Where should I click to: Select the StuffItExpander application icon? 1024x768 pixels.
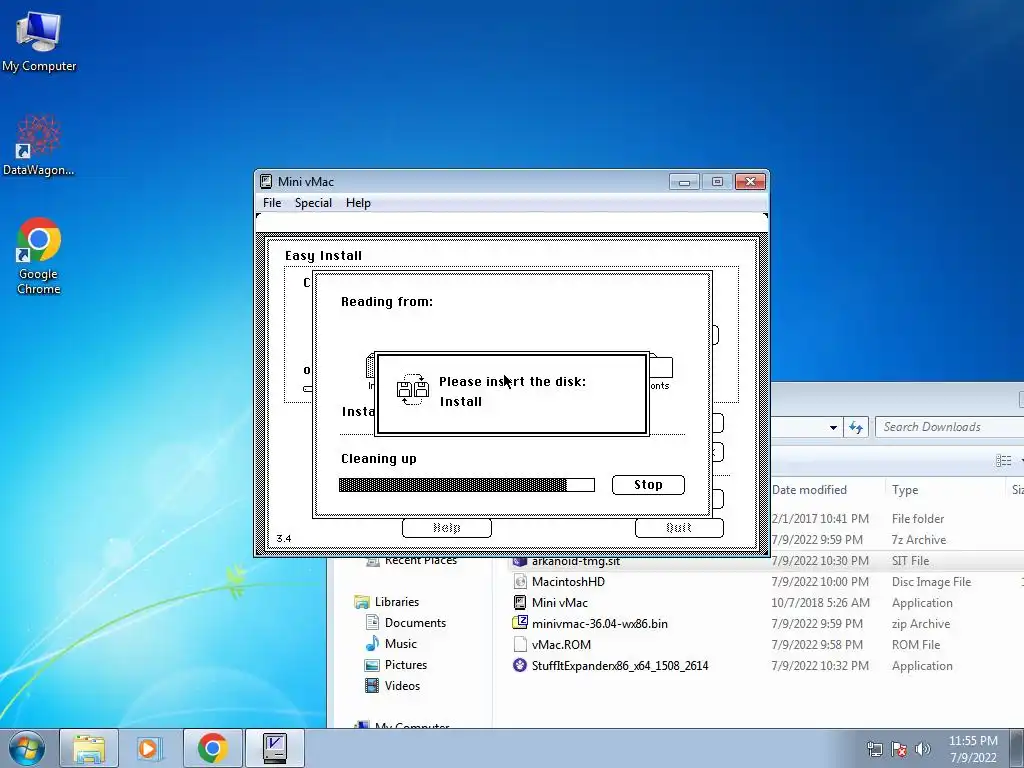click(x=520, y=665)
